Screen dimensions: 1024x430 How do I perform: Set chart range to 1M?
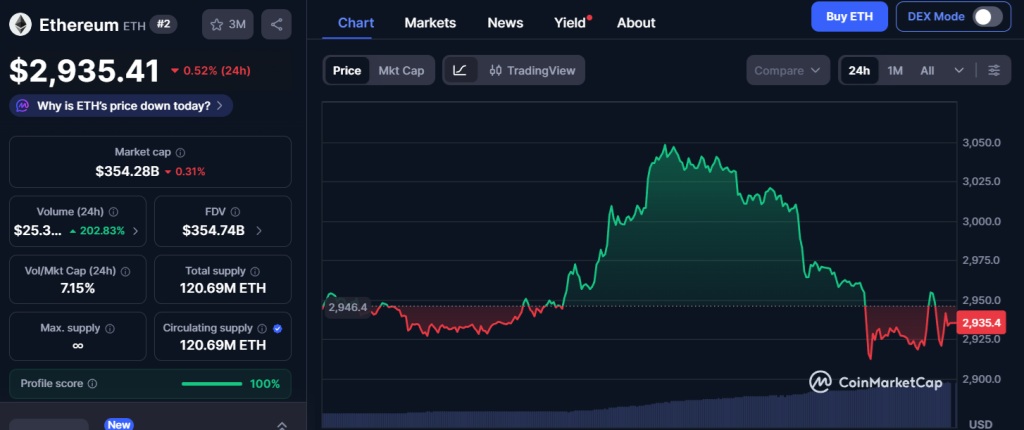895,71
